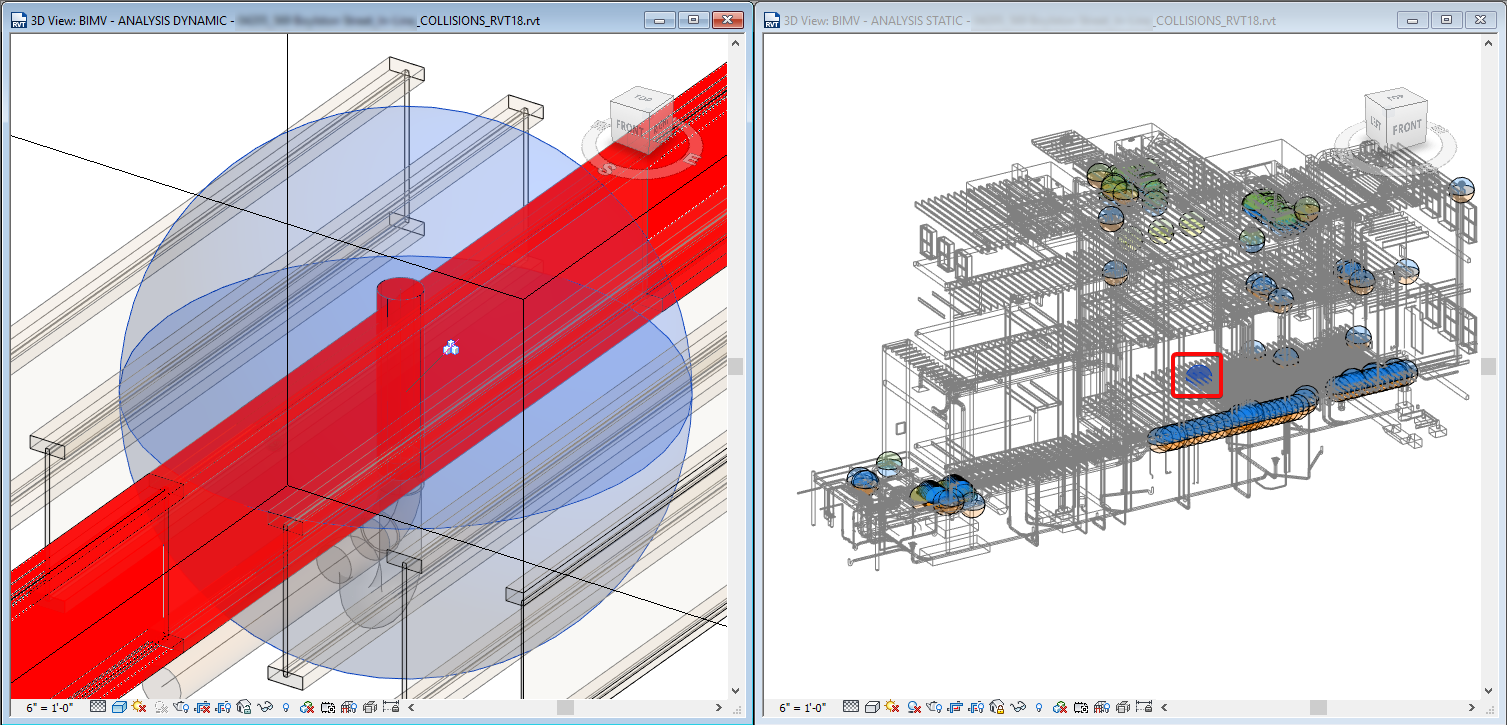The image size is (1507, 725).
Task: Toggle Shadows on in the static view
Action: point(912,706)
